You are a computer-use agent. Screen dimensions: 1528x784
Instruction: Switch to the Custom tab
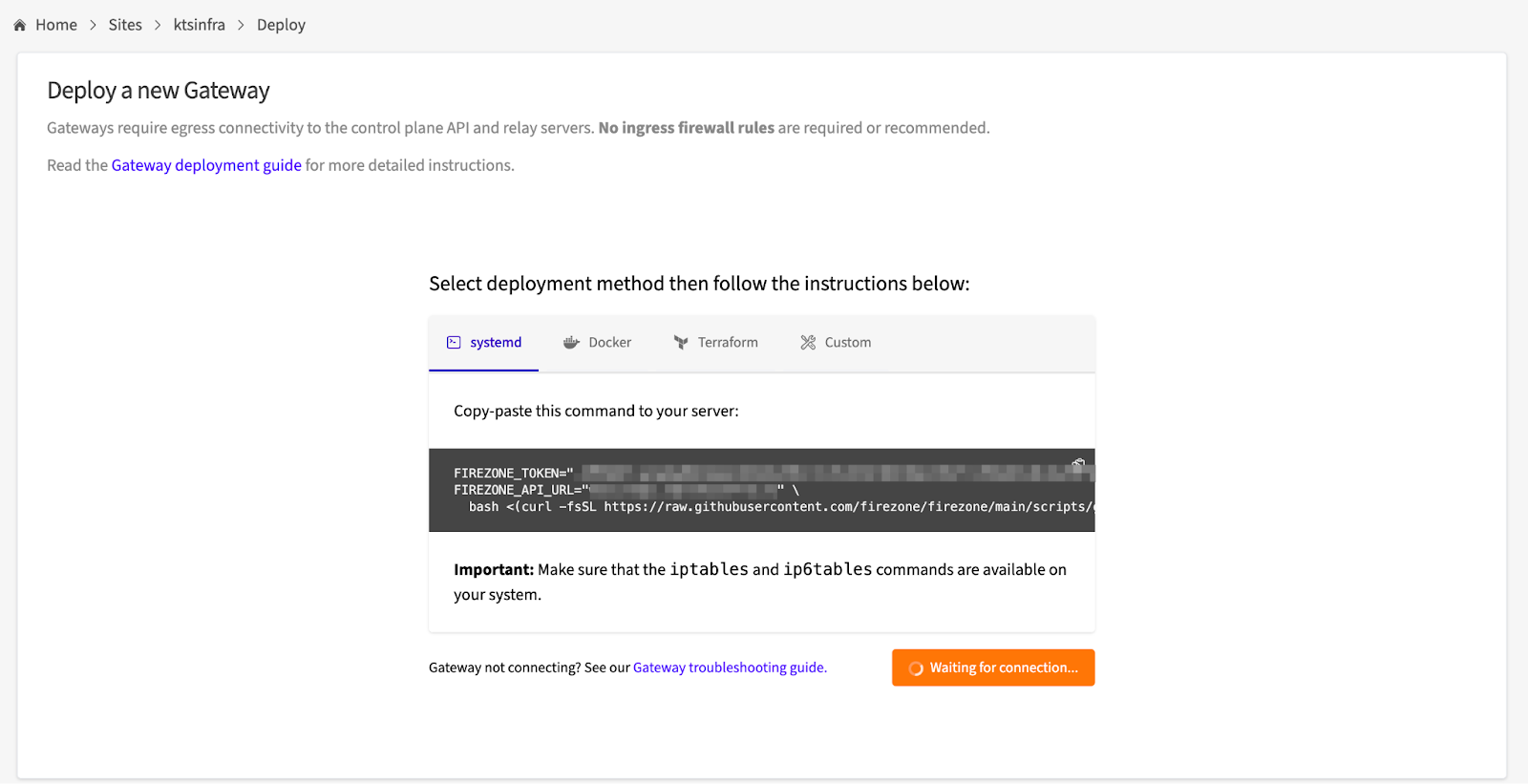point(836,343)
